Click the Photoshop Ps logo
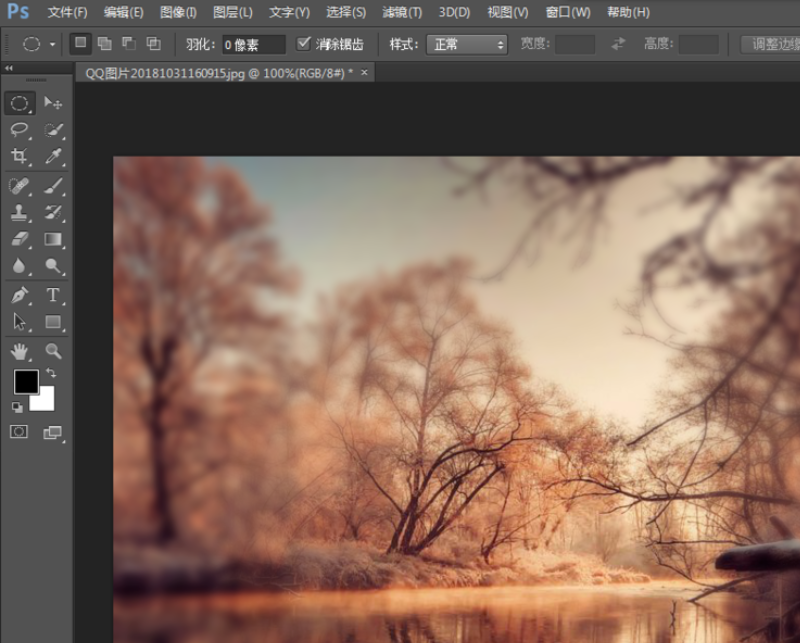This screenshot has height=643, width=800. click(18, 11)
